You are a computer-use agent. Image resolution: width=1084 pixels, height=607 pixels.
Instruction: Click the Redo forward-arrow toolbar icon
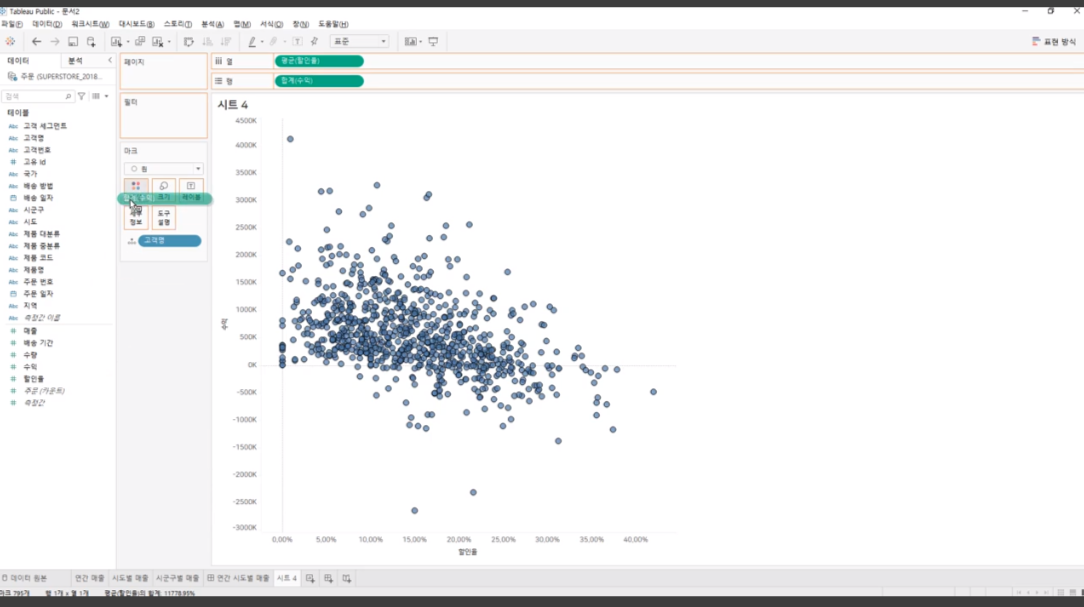click(55, 41)
